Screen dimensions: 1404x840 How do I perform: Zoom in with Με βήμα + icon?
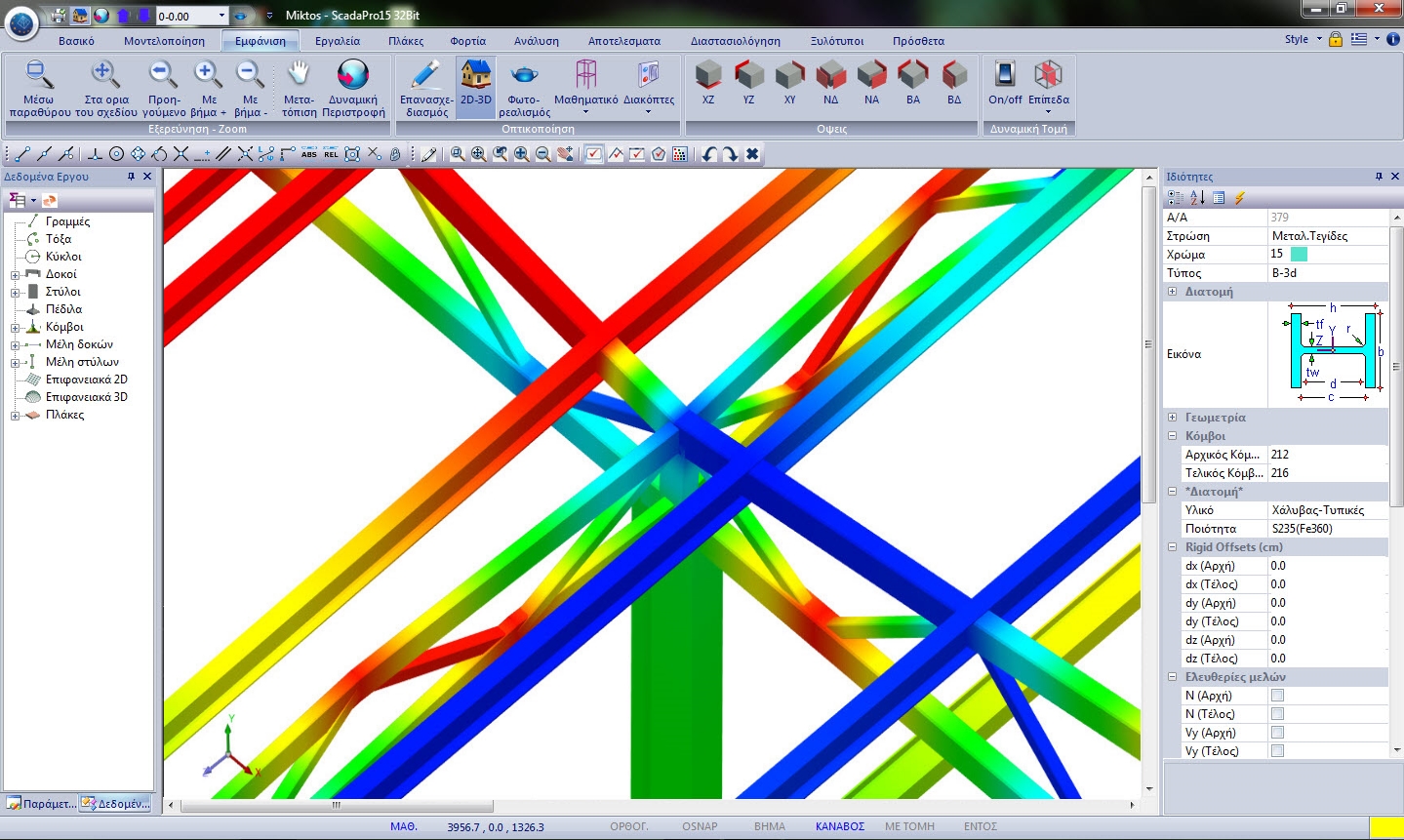click(208, 74)
